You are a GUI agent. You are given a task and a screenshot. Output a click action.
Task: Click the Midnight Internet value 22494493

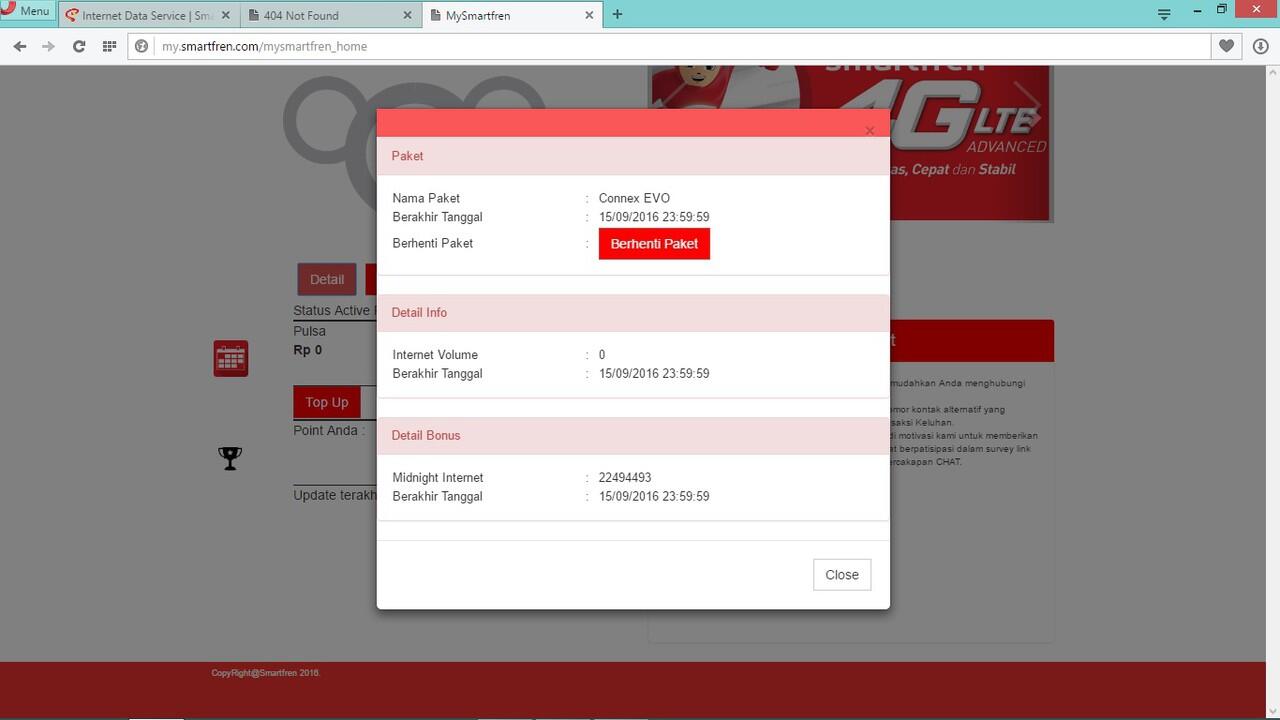click(625, 478)
